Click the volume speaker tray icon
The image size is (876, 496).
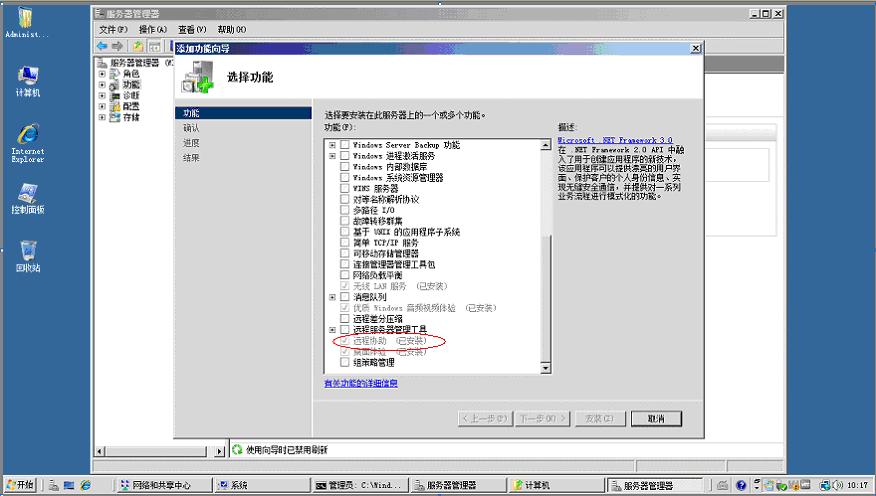[x=837, y=485]
